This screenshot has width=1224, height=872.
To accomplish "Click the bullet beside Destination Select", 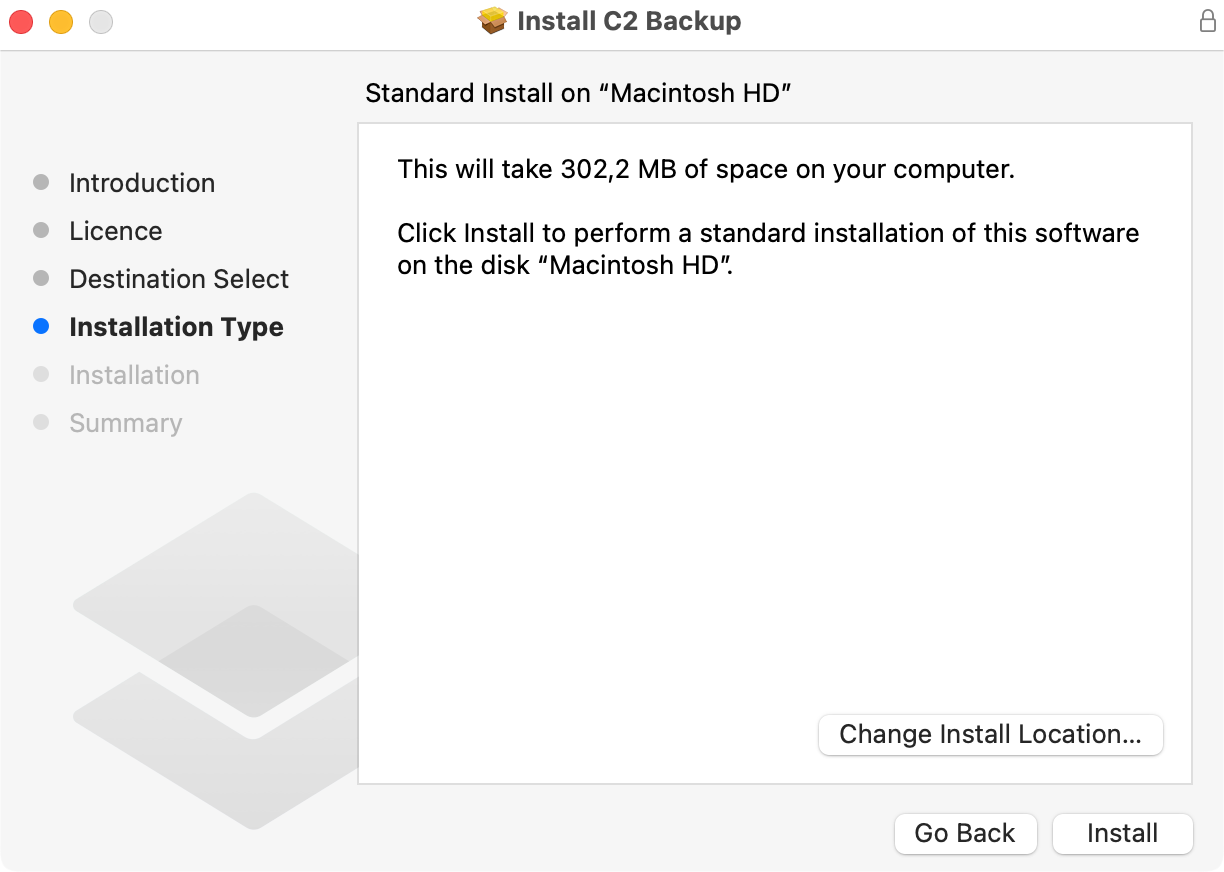I will (41, 278).
